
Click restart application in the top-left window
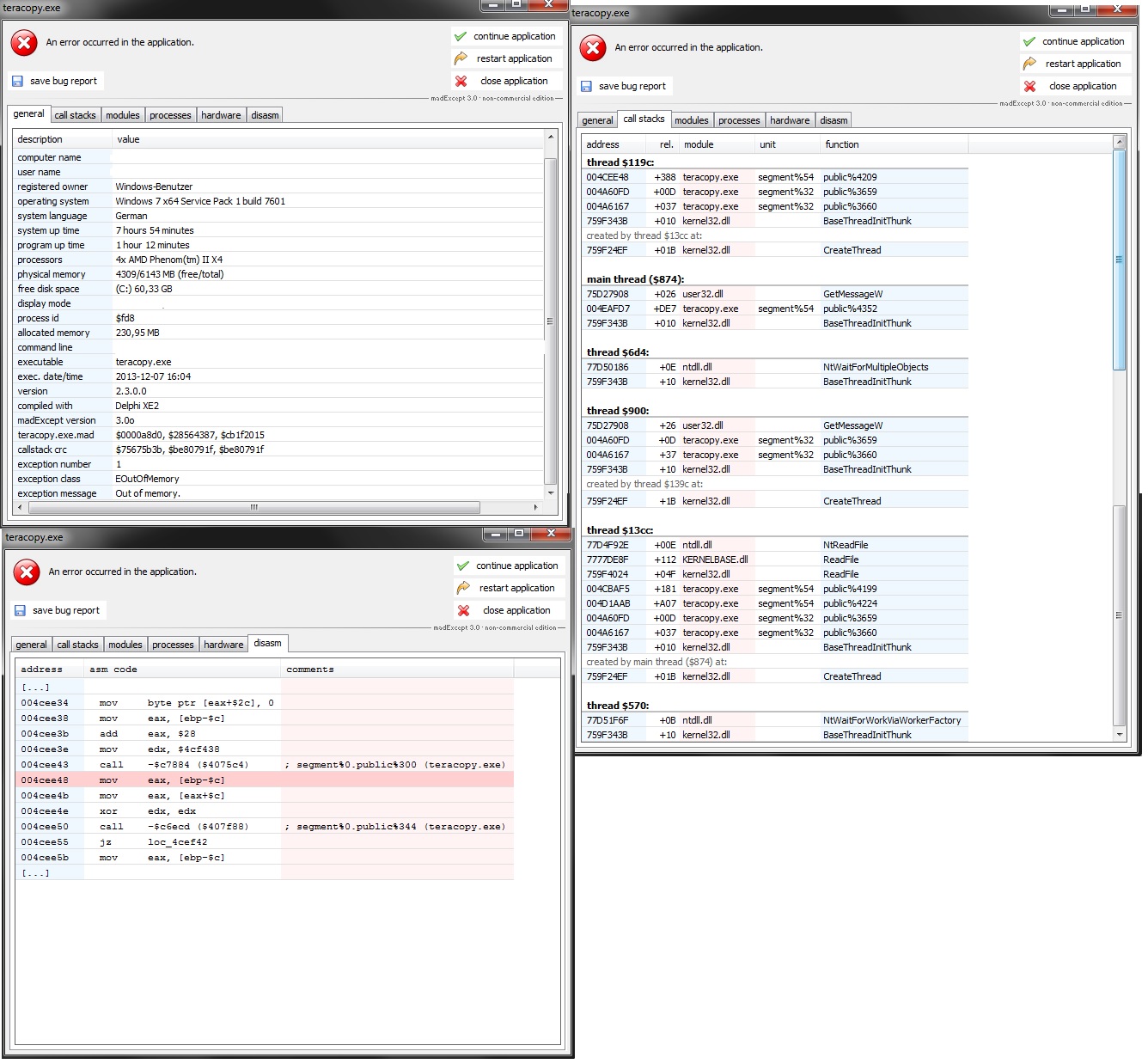point(507,58)
